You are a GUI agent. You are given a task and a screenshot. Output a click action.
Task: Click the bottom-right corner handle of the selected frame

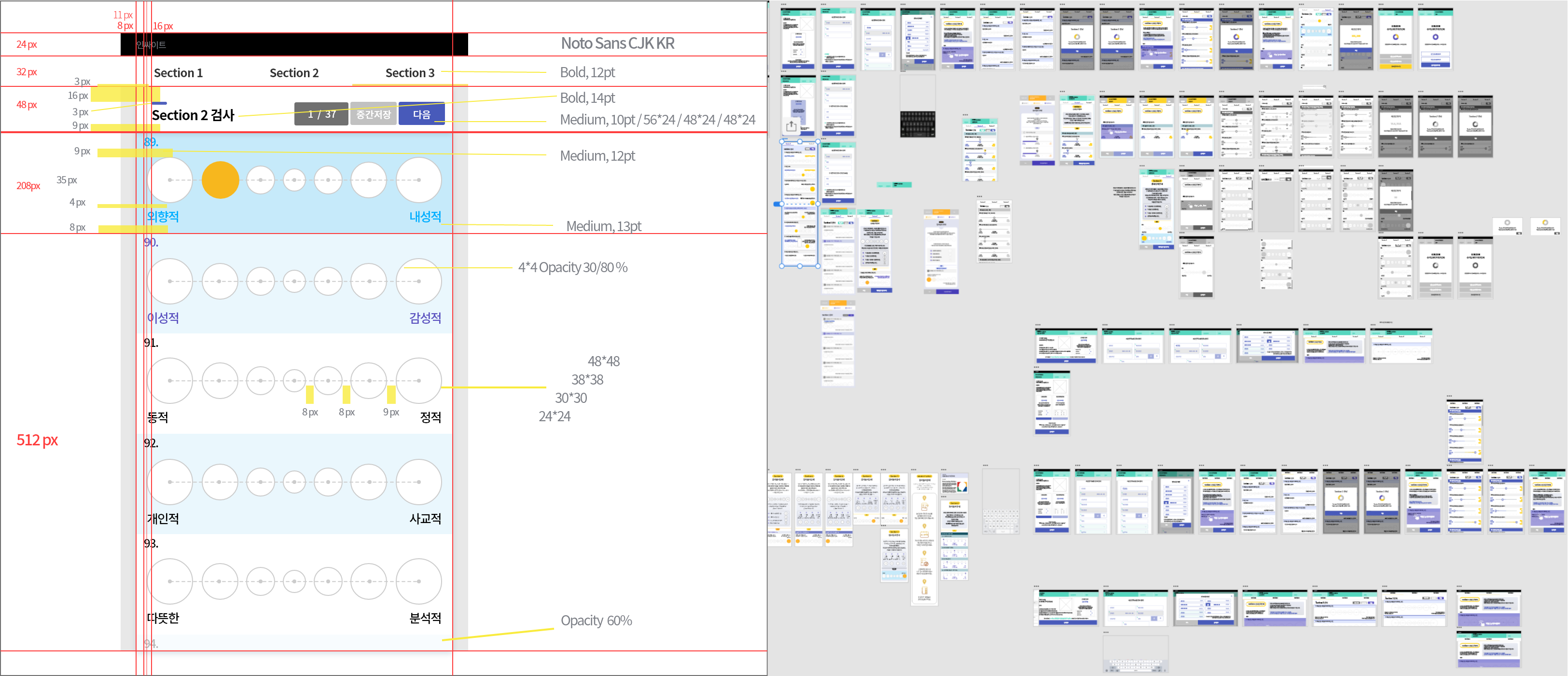click(x=818, y=266)
